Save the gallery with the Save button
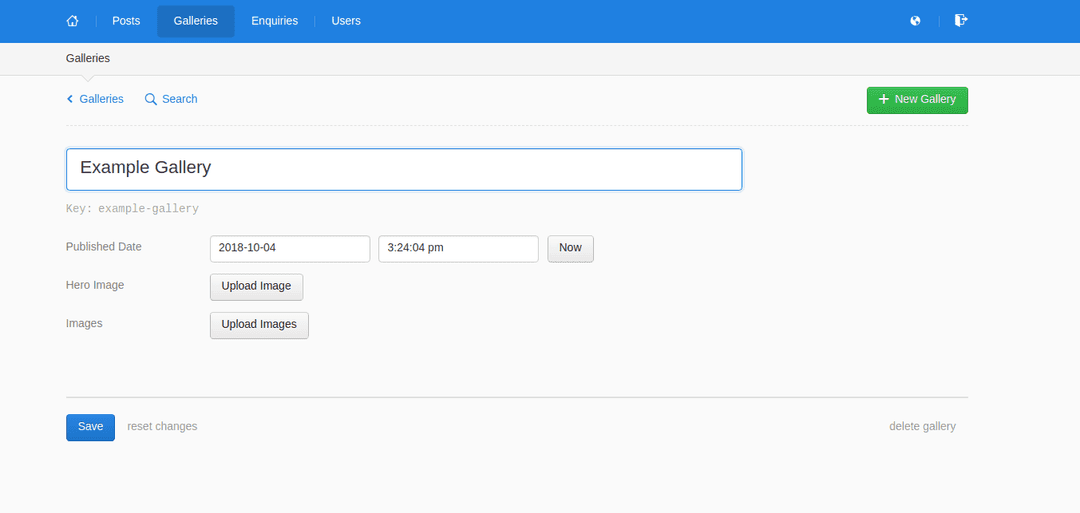 pyautogui.click(x=90, y=427)
